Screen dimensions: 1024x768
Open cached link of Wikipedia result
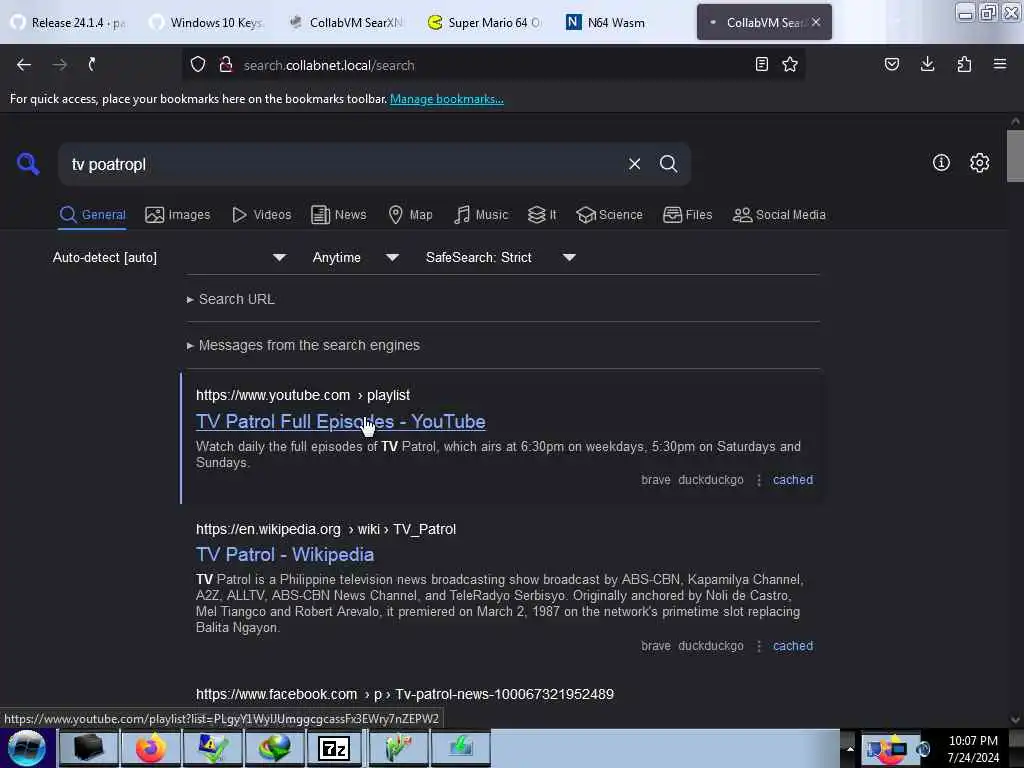(793, 646)
